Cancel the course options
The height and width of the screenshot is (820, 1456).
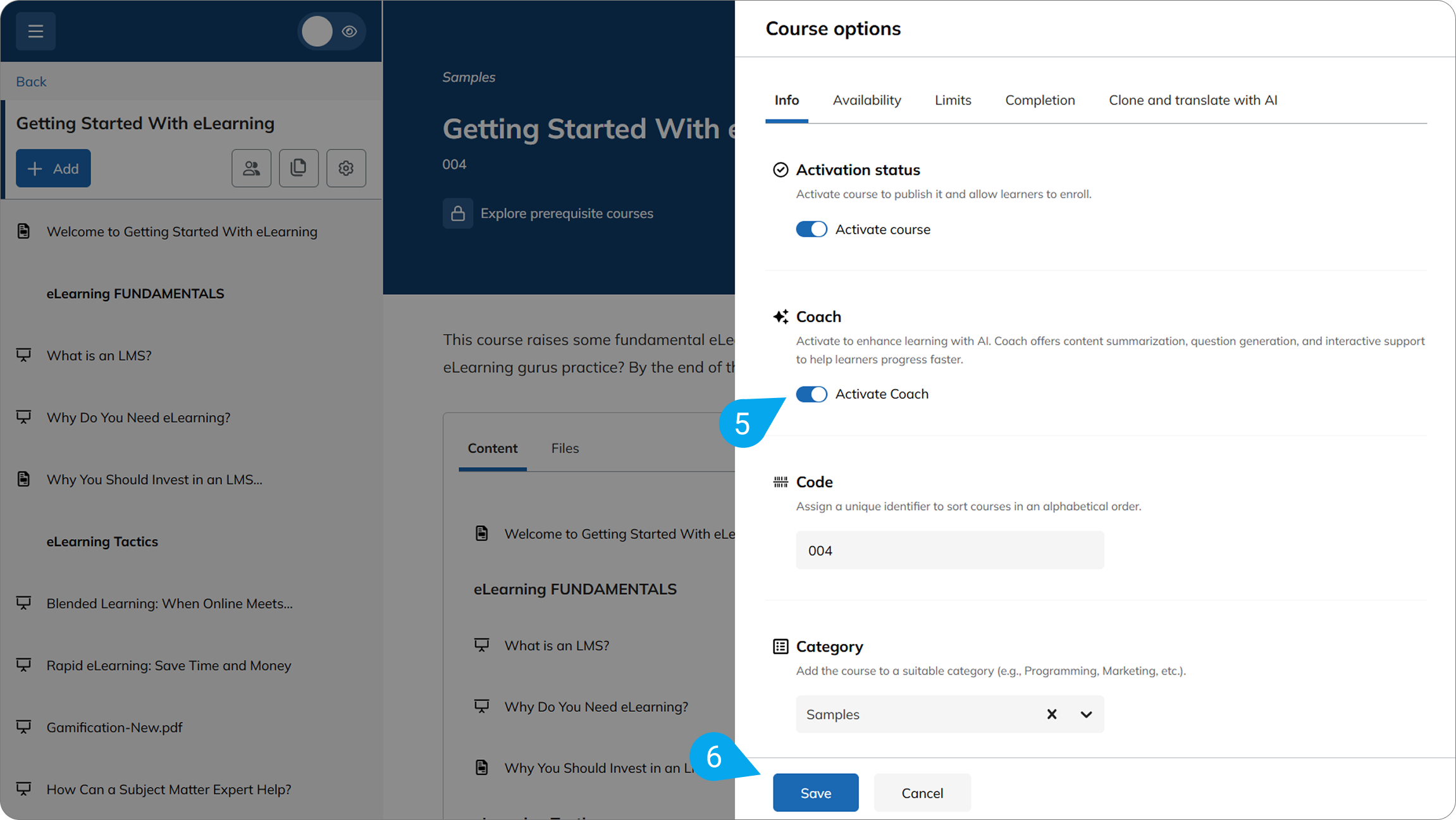(x=922, y=793)
